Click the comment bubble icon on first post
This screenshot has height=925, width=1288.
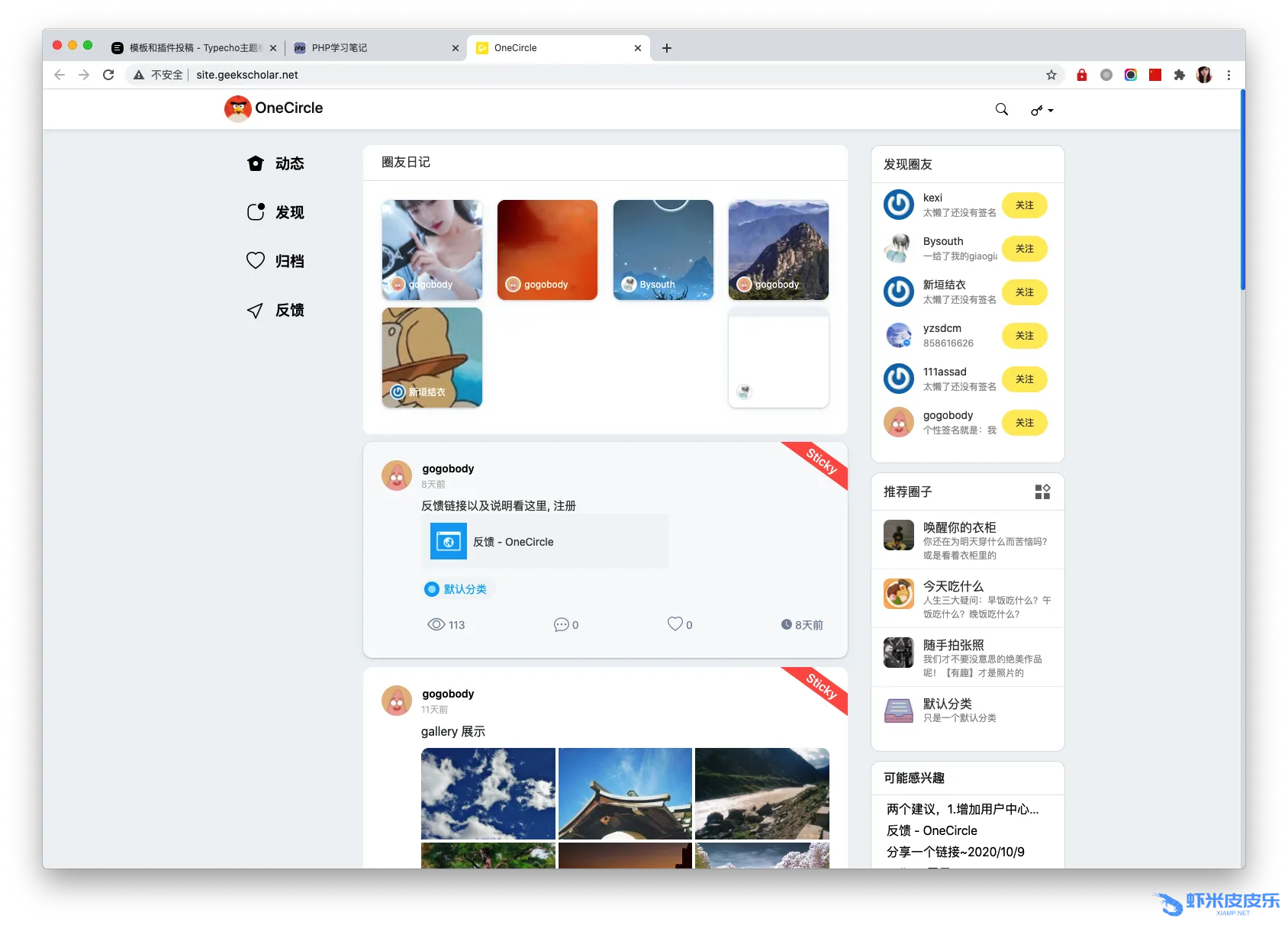pos(561,624)
